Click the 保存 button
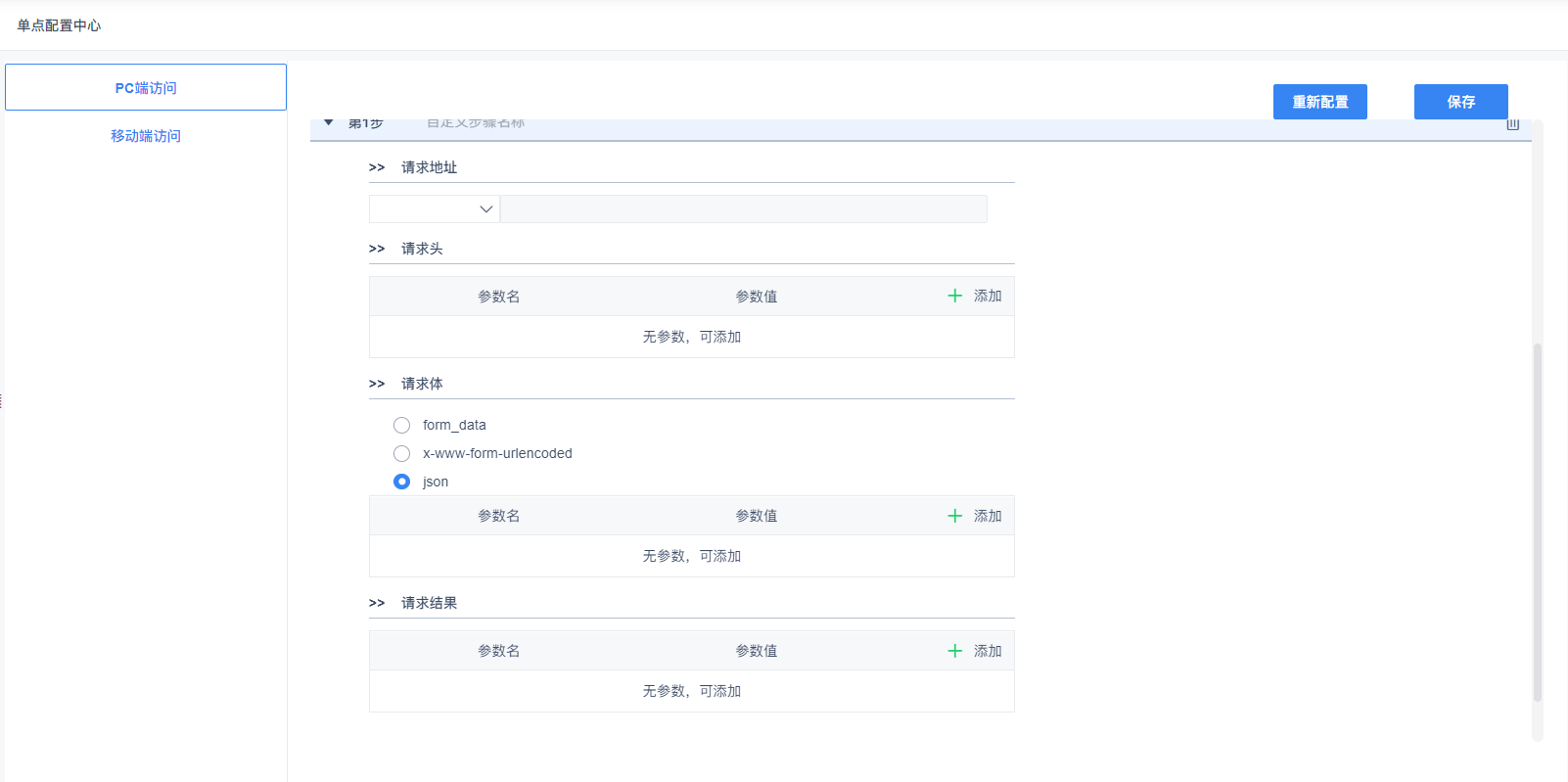This screenshot has width=1568, height=782. (1460, 102)
